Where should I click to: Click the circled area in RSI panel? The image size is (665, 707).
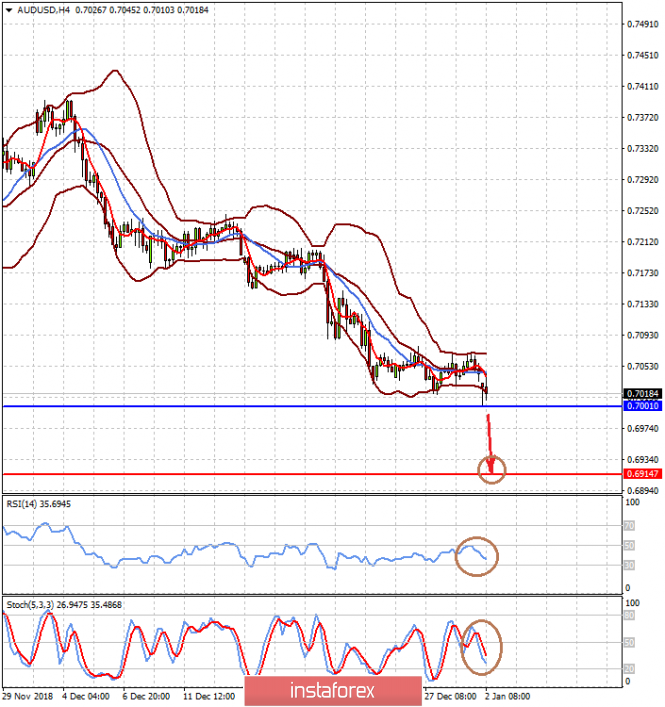tap(476, 554)
